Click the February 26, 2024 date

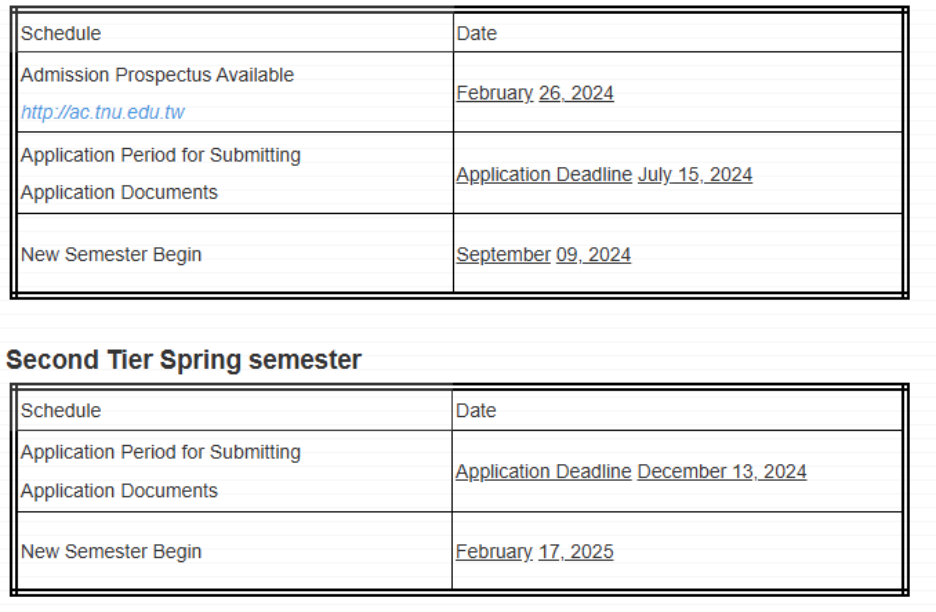pos(535,93)
